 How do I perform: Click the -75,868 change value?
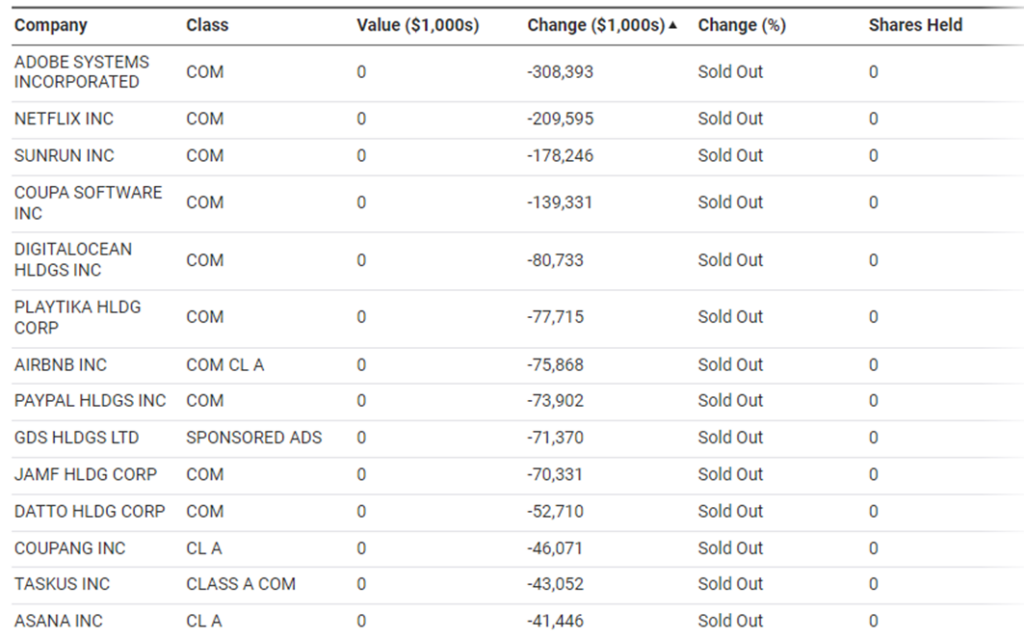[x=555, y=364]
